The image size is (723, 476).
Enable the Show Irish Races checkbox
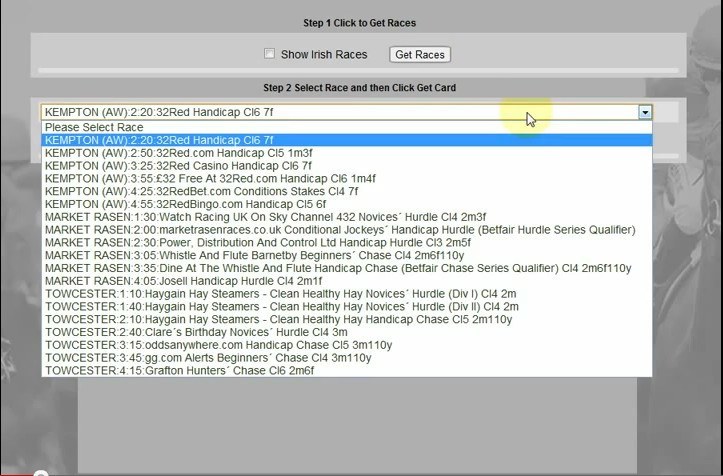(x=269, y=54)
